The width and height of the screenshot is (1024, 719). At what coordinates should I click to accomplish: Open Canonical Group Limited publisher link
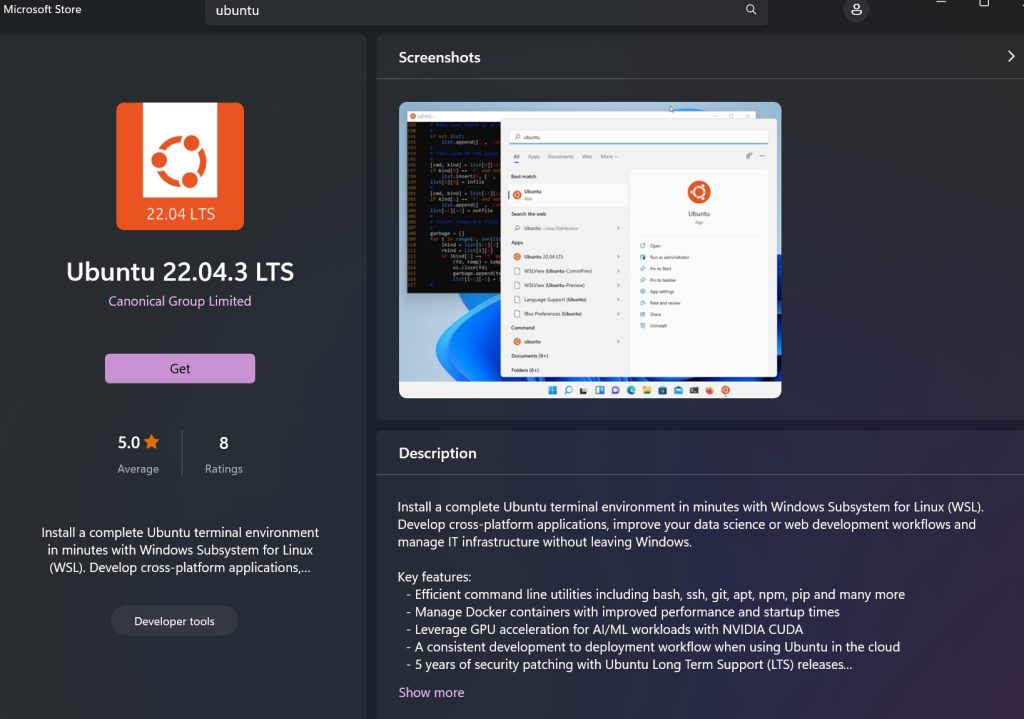(180, 301)
